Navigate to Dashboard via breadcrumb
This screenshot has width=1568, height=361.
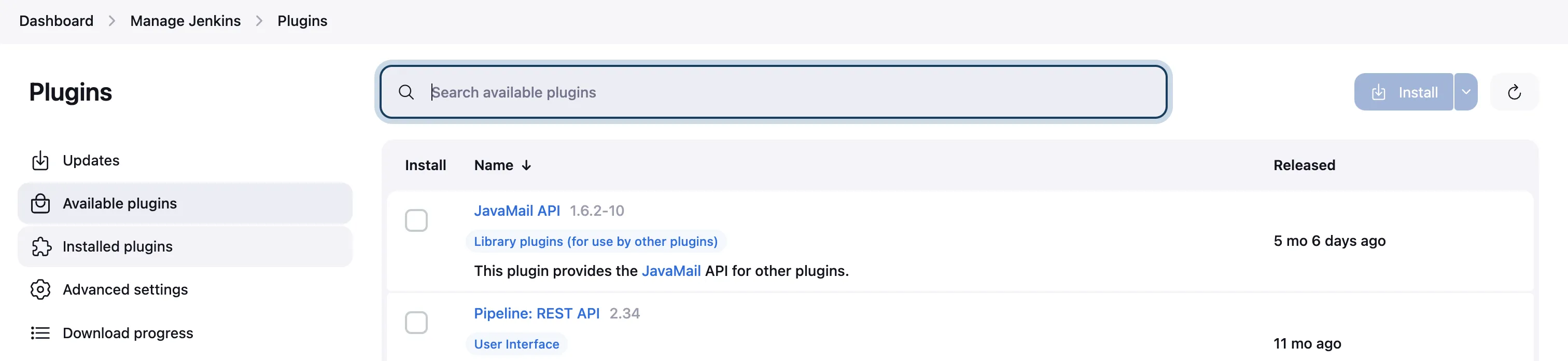pyautogui.click(x=56, y=20)
